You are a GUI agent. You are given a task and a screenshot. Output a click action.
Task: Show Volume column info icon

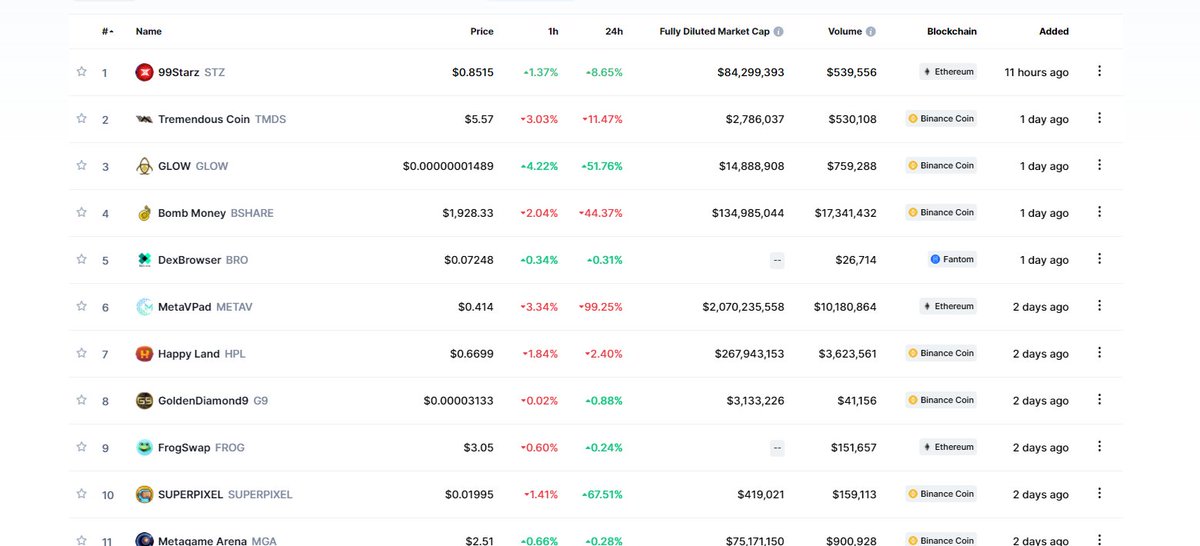tap(871, 31)
